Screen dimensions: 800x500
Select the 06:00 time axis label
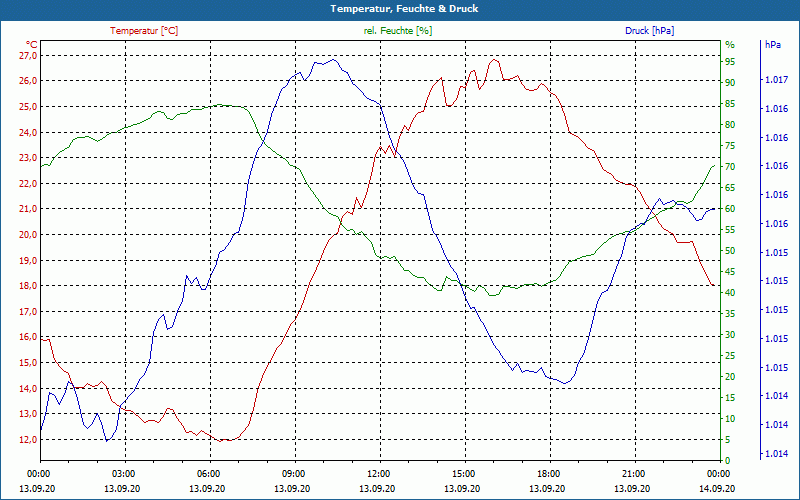click(208, 473)
